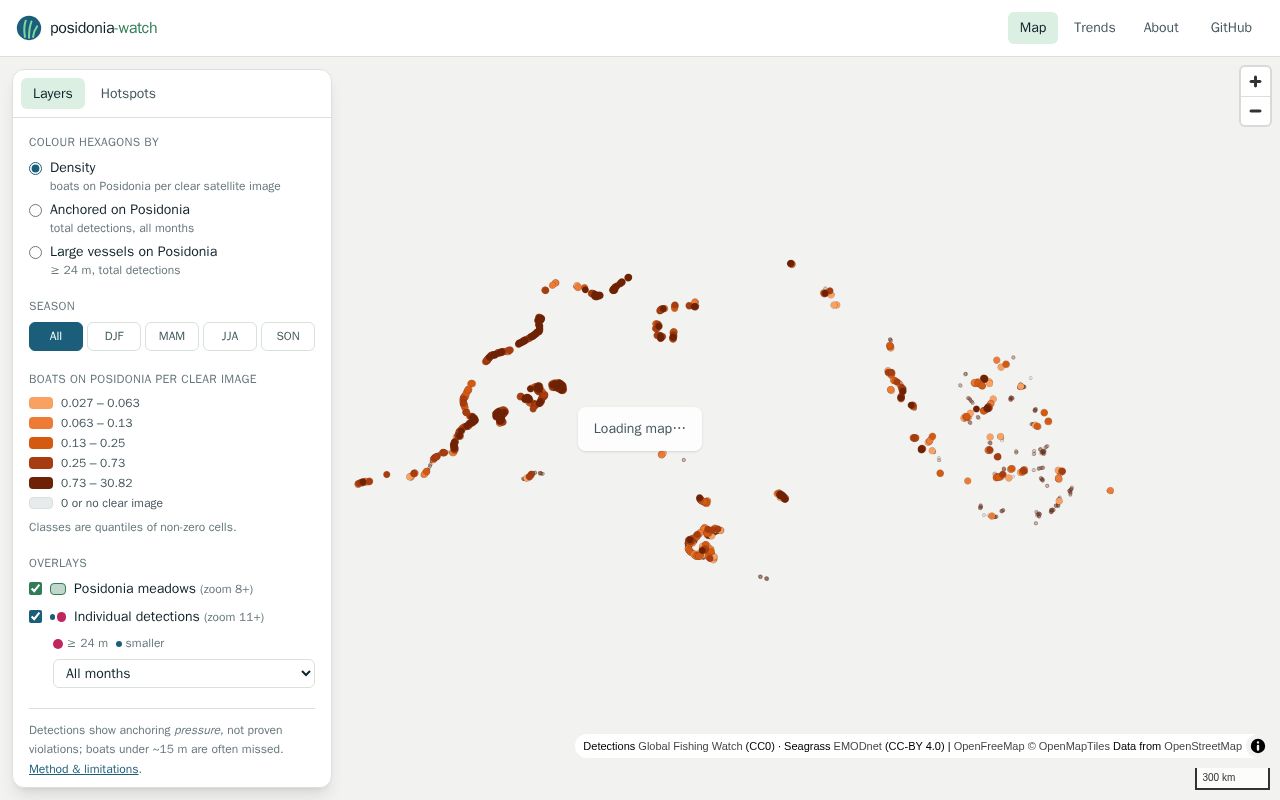1280x800 pixels.
Task: Open the Method & limitations link
Action: tap(84, 769)
